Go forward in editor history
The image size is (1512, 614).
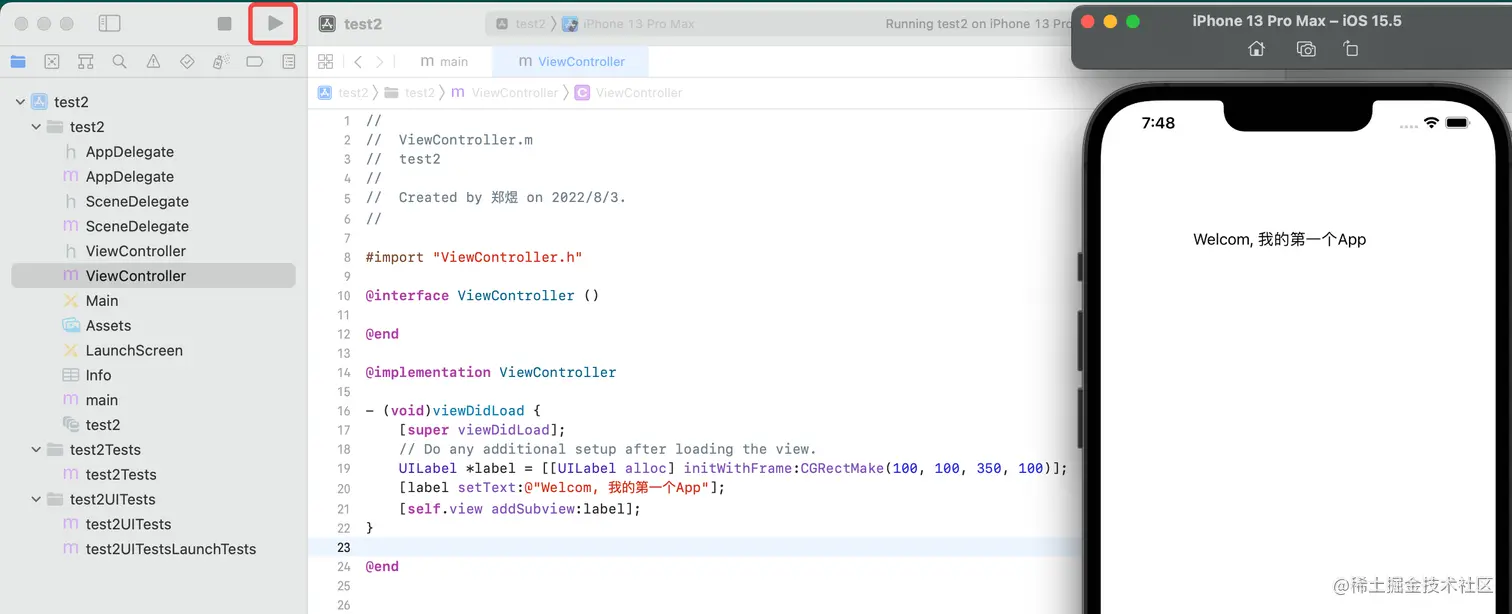pos(380,62)
